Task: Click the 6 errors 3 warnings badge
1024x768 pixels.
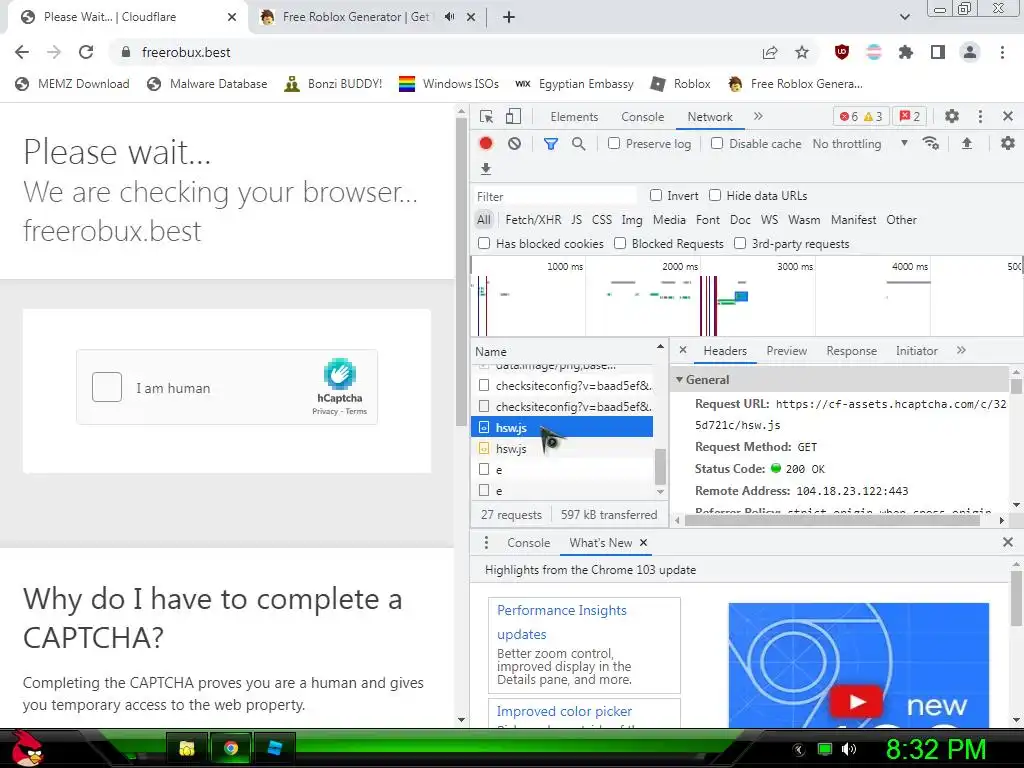Action: (861, 116)
